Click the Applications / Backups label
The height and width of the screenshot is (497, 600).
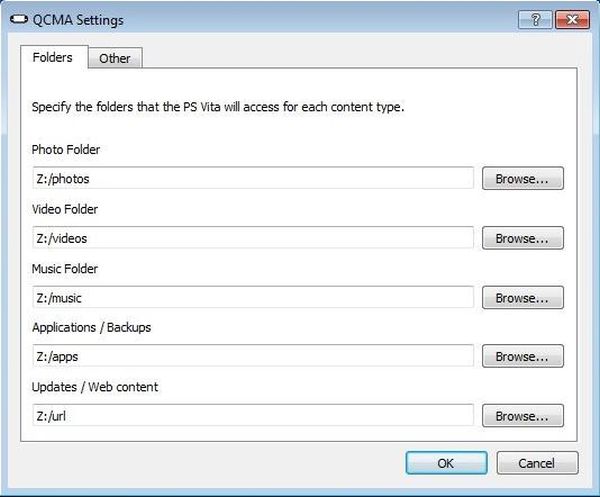pos(91,328)
